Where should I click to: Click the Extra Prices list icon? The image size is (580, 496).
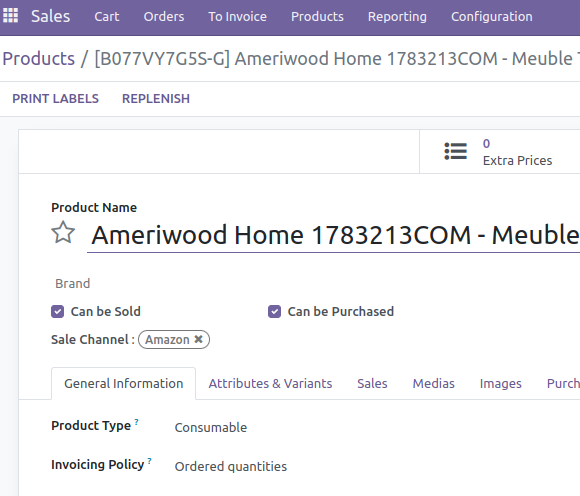click(455, 151)
